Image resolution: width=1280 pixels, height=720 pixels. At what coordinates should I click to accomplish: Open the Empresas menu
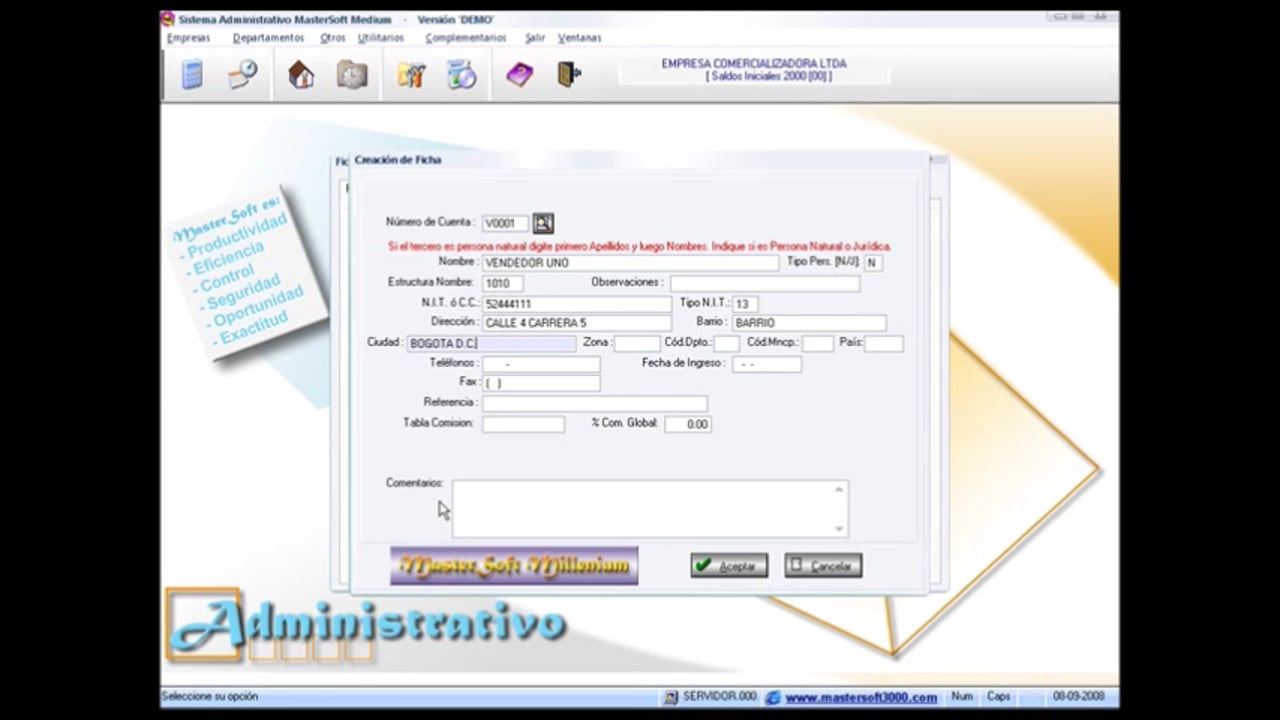[x=189, y=38]
